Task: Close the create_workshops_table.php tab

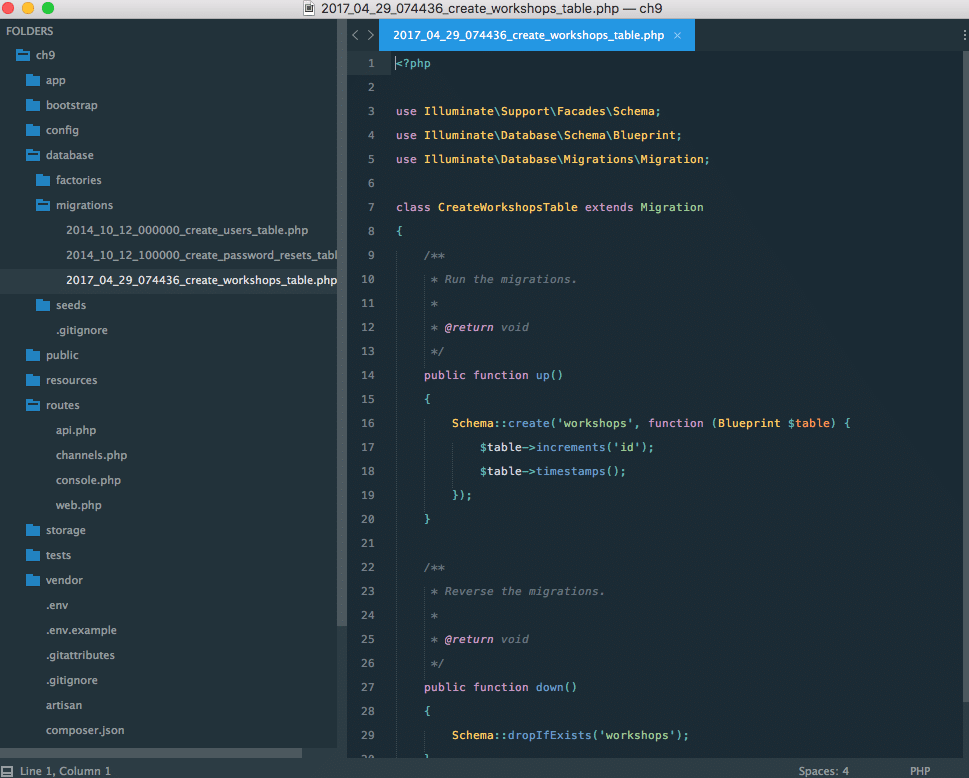Action: (x=677, y=35)
